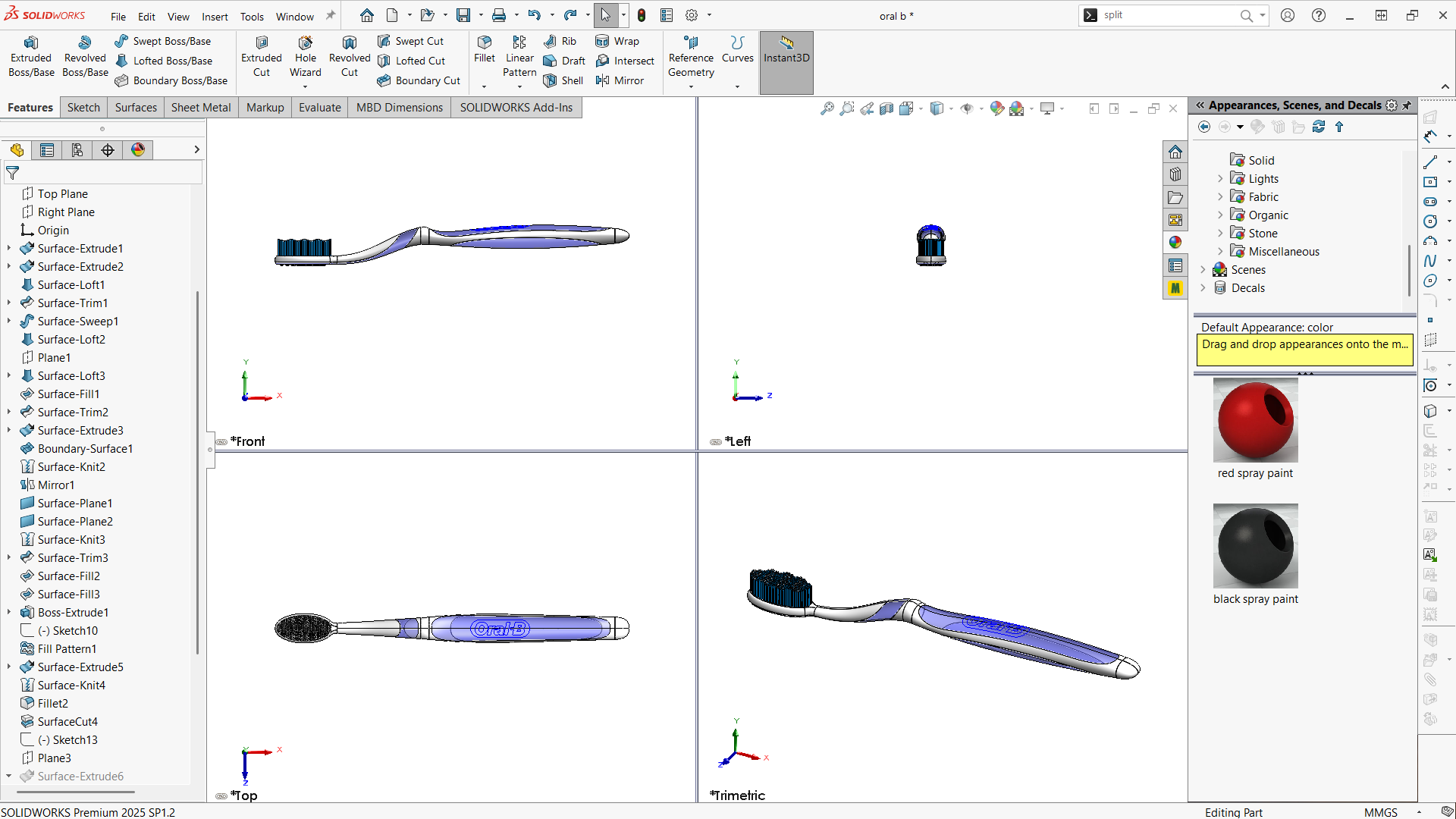Open the PropertyManager tab icon
The image size is (1456, 819).
tap(47, 150)
